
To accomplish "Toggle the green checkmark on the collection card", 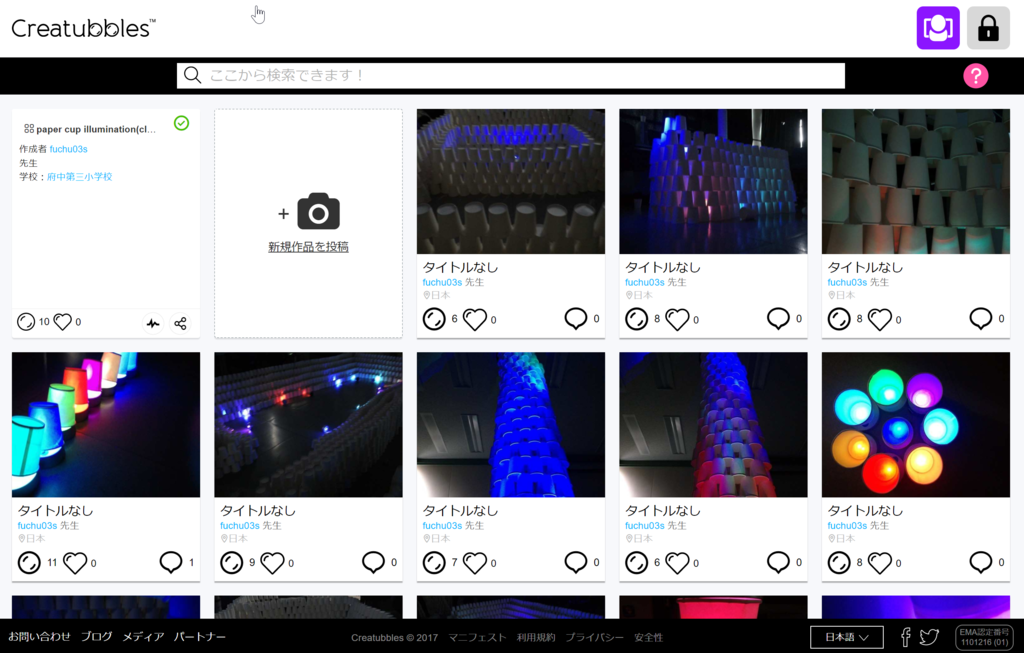I will (x=182, y=123).
